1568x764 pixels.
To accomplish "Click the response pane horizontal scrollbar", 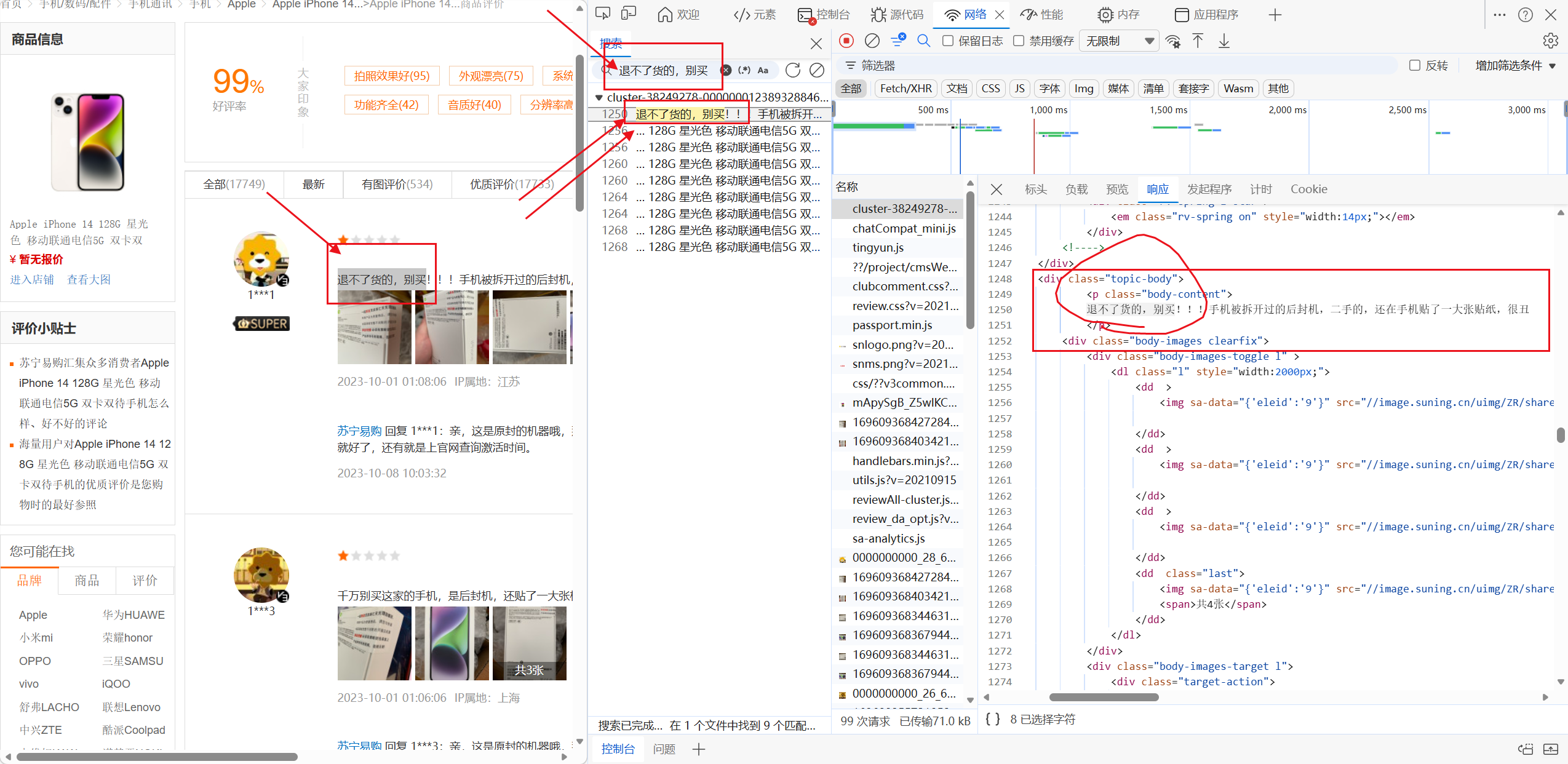I will pyautogui.click(x=1104, y=697).
